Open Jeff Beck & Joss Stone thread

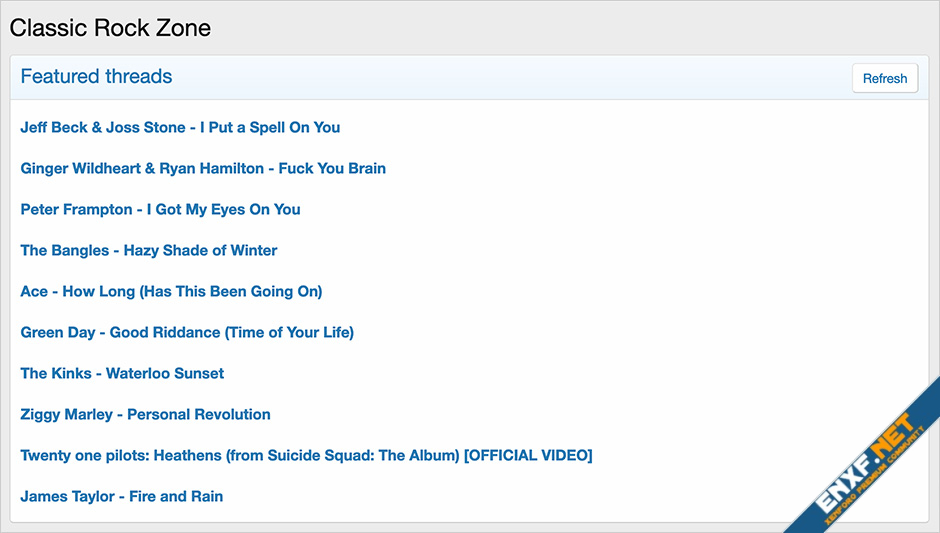point(180,127)
